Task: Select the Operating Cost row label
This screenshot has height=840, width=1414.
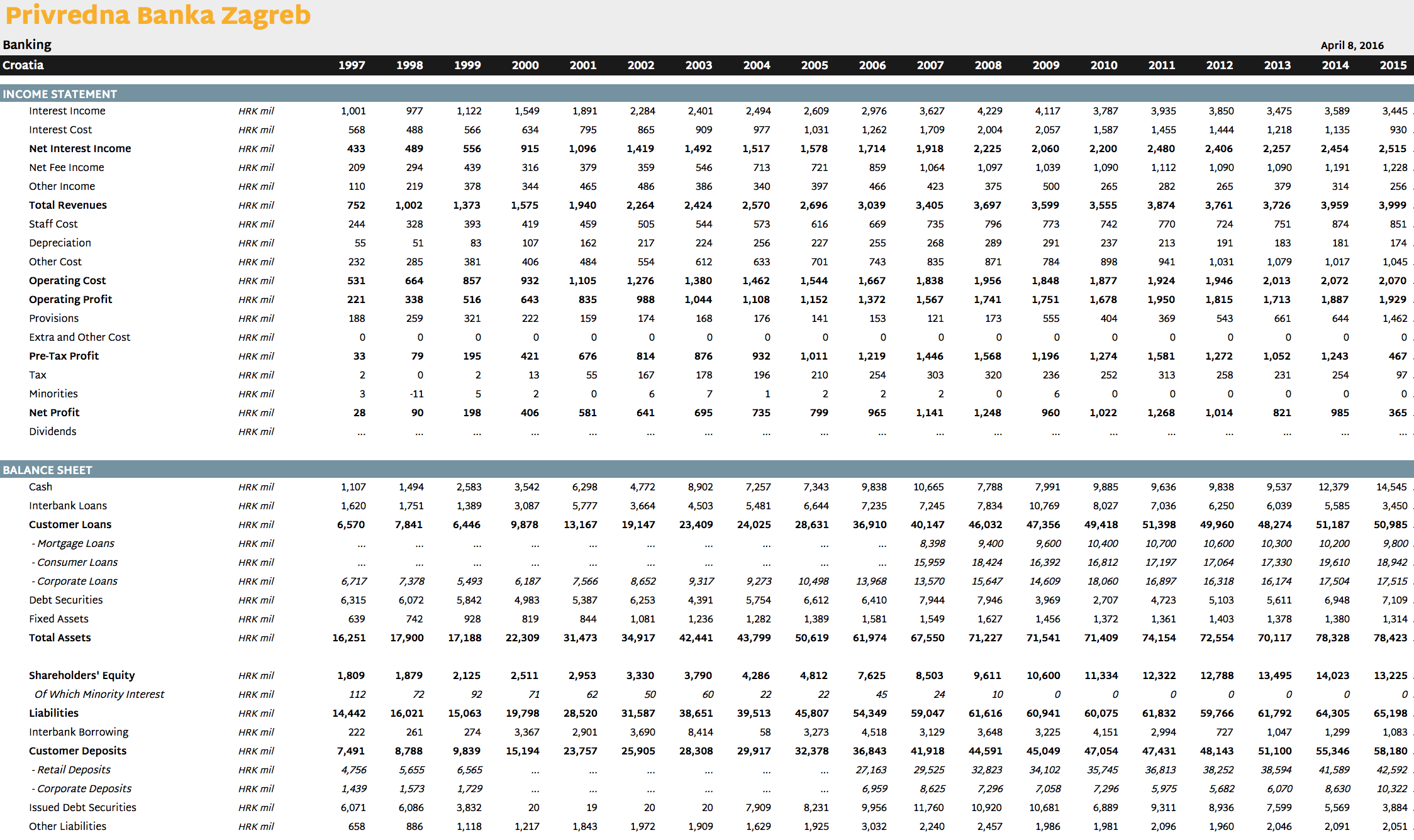Action: click(67, 280)
